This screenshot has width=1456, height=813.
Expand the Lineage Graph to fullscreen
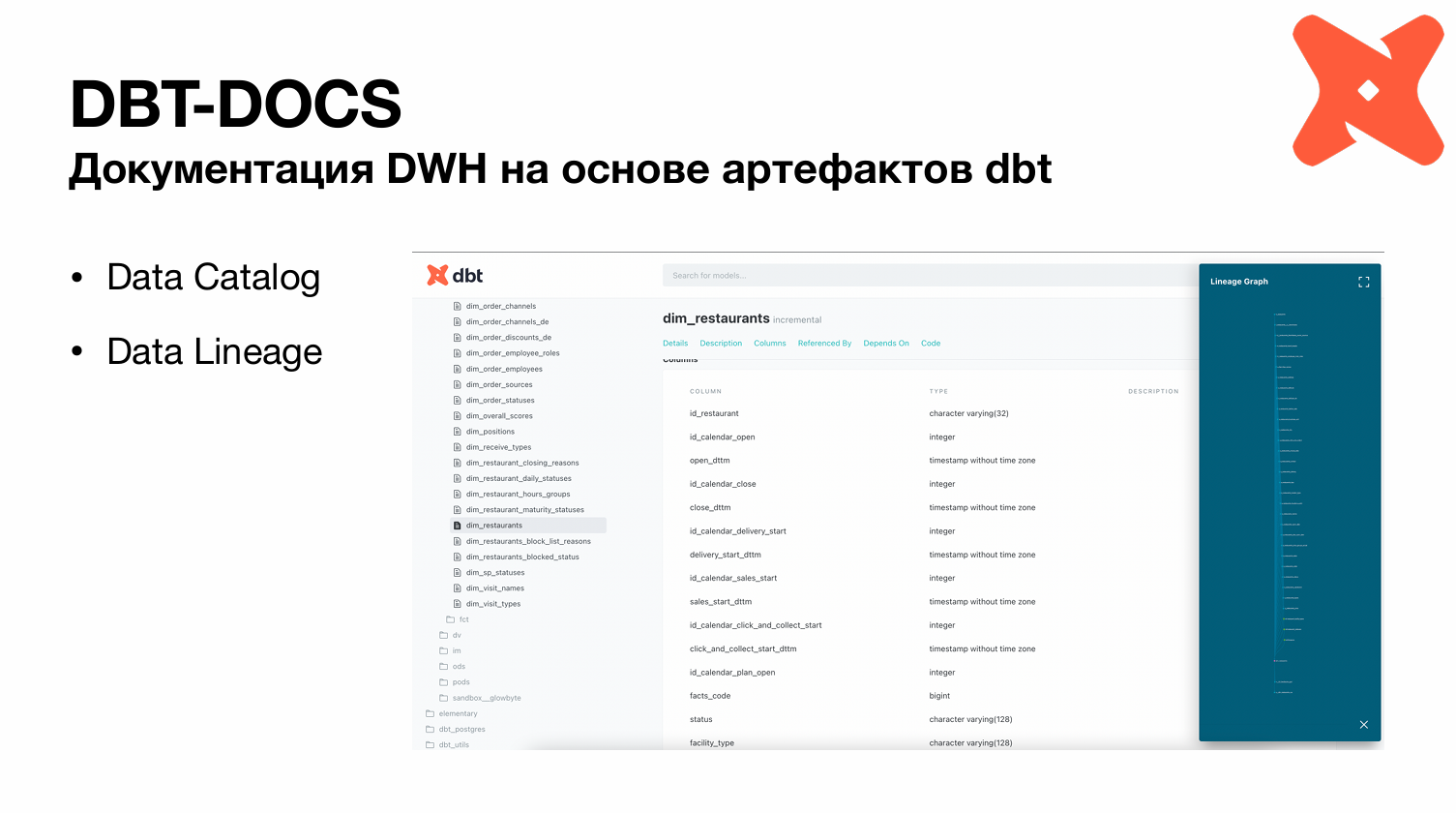[1363, 282]
